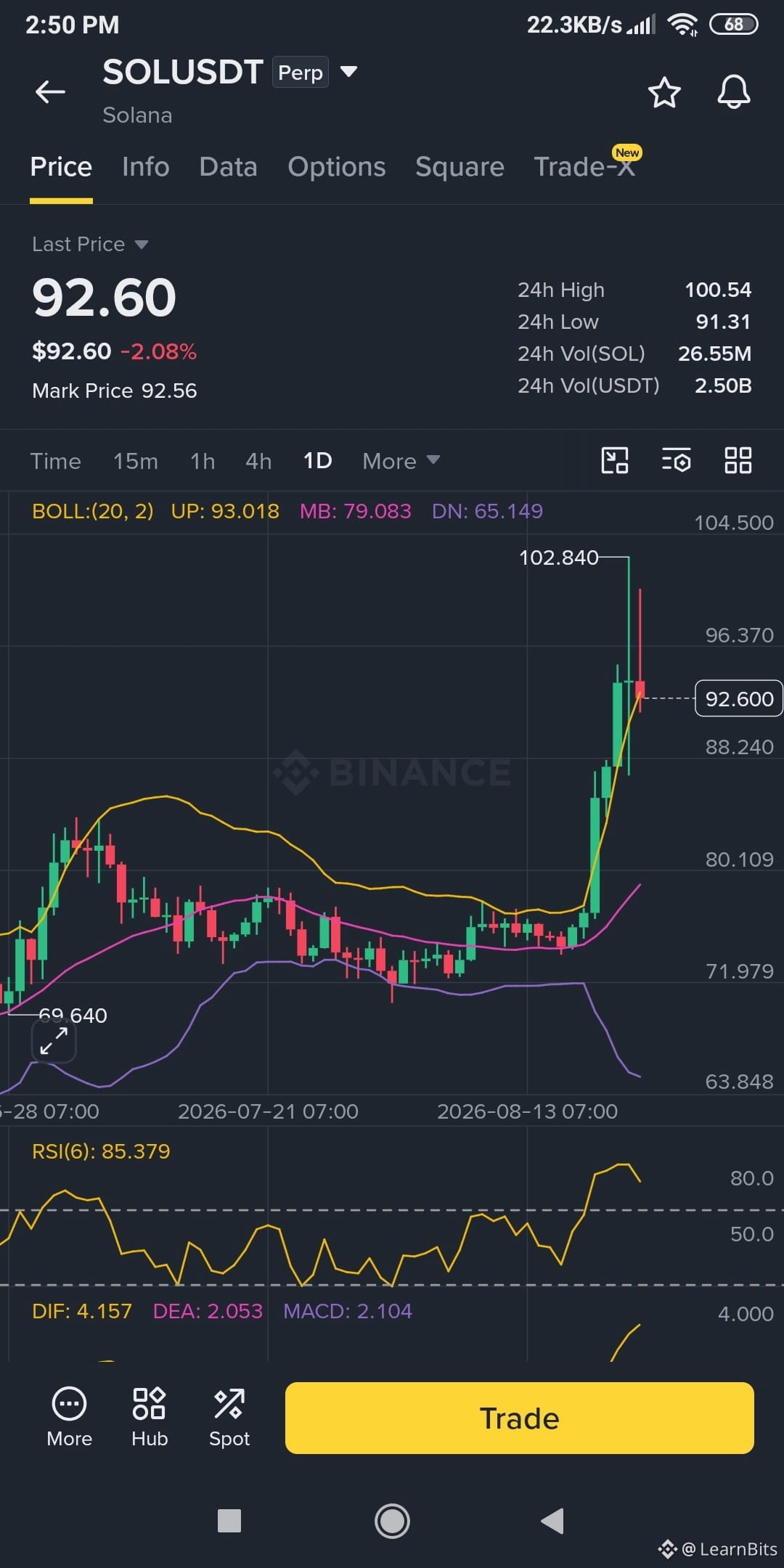Tap the Wi-Fi icon in status bar
784x1568 pixels.
point(683,25)
